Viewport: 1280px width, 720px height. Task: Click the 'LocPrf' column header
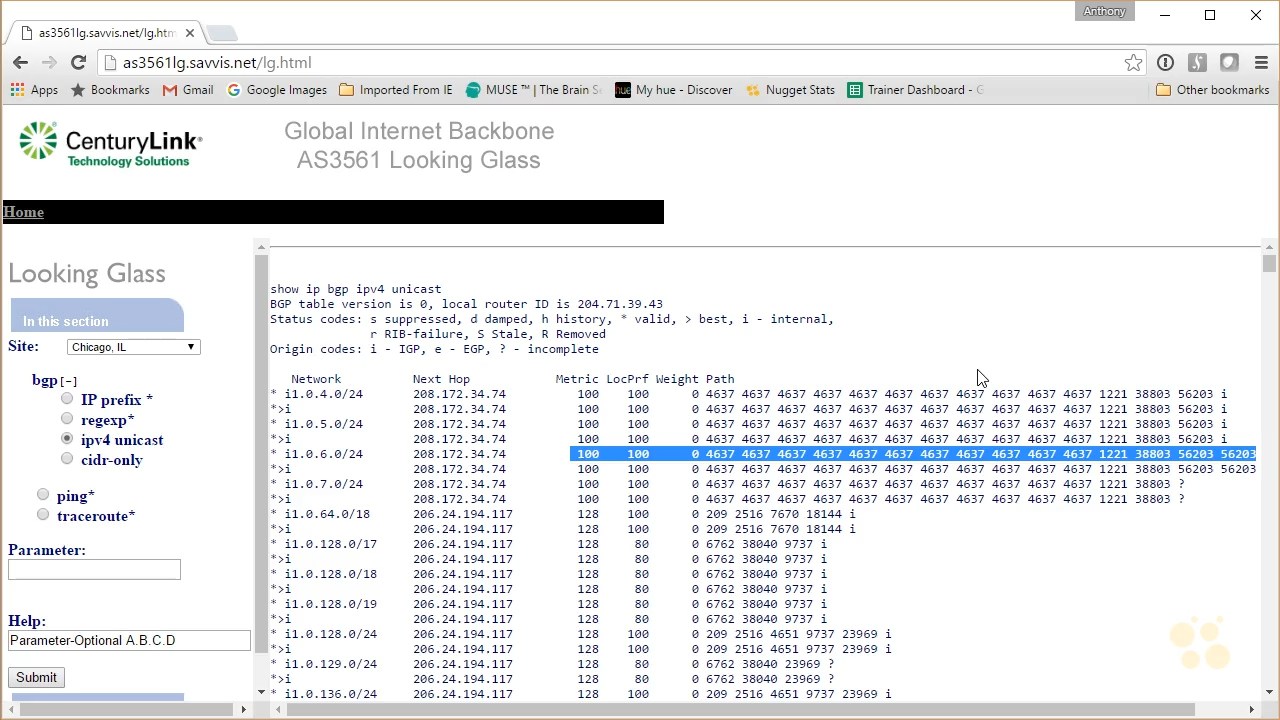tap(627, 379)
